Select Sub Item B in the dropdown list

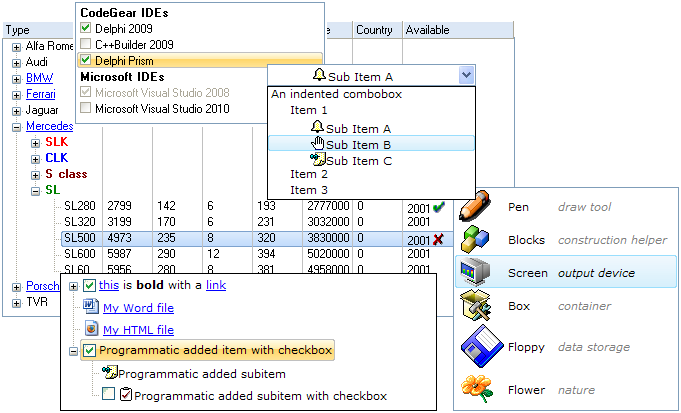[x=371, y=144]
